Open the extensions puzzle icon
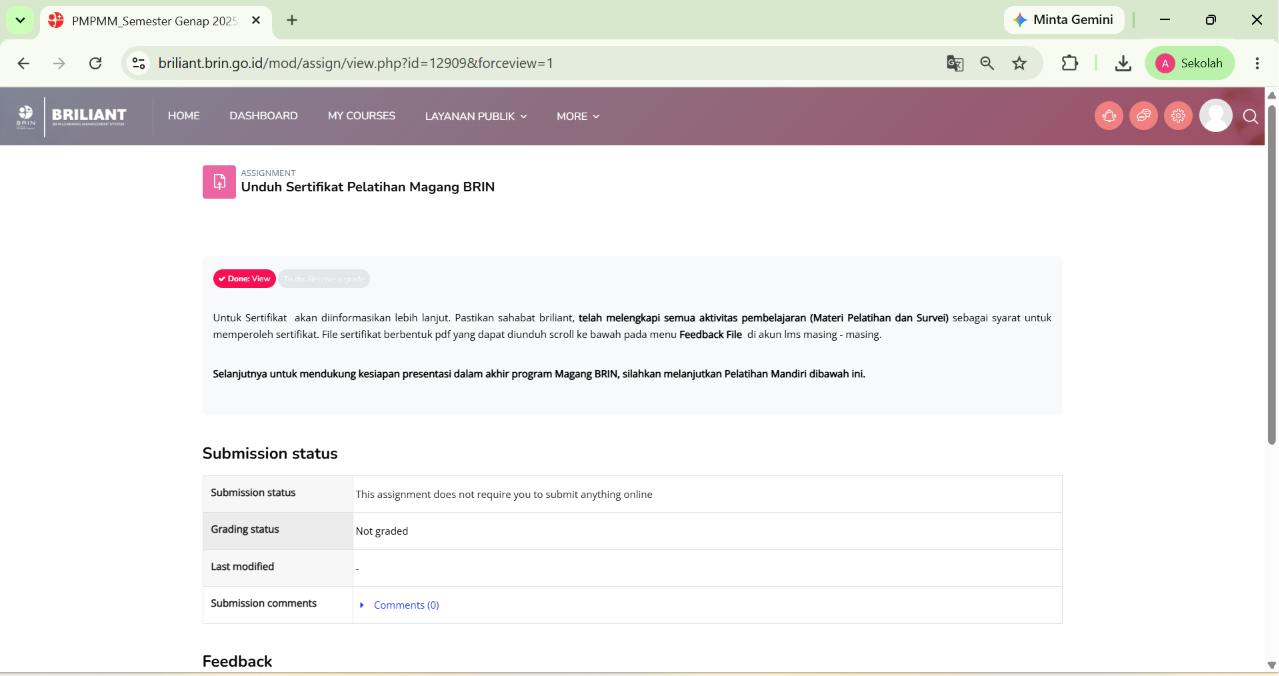 point(1070,63)
